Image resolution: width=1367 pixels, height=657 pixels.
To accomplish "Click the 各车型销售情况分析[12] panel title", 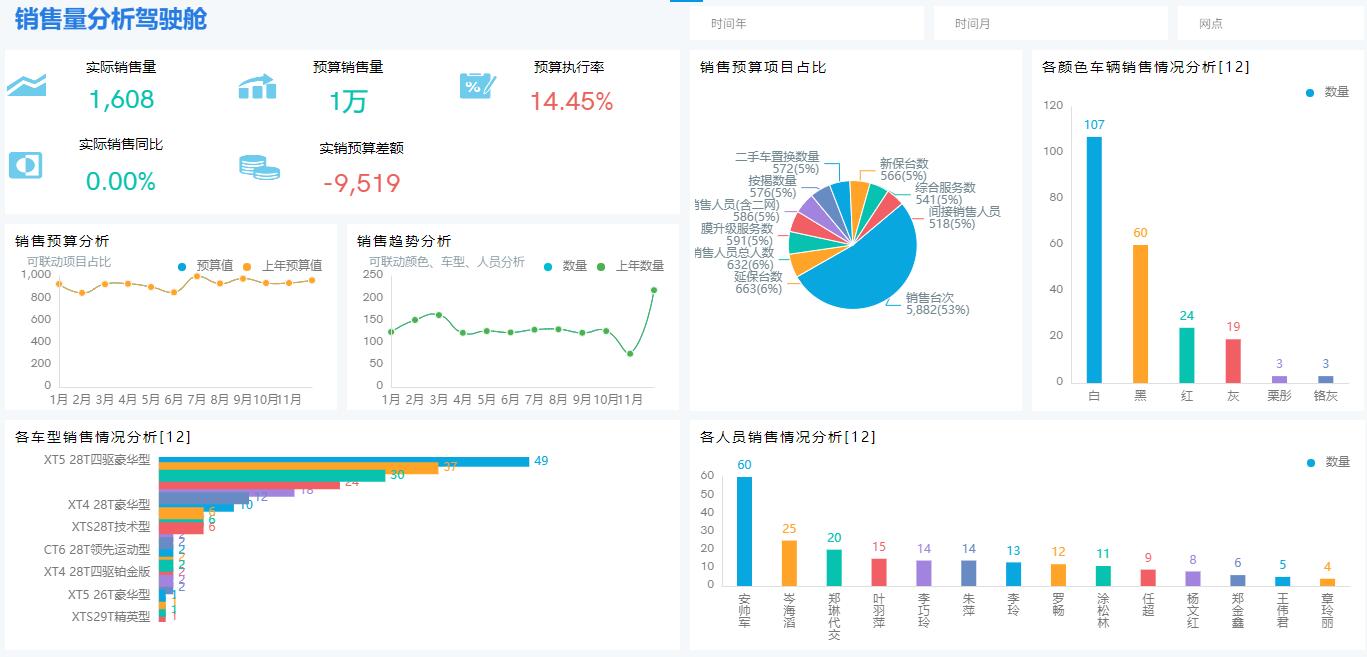I will 103,437.
